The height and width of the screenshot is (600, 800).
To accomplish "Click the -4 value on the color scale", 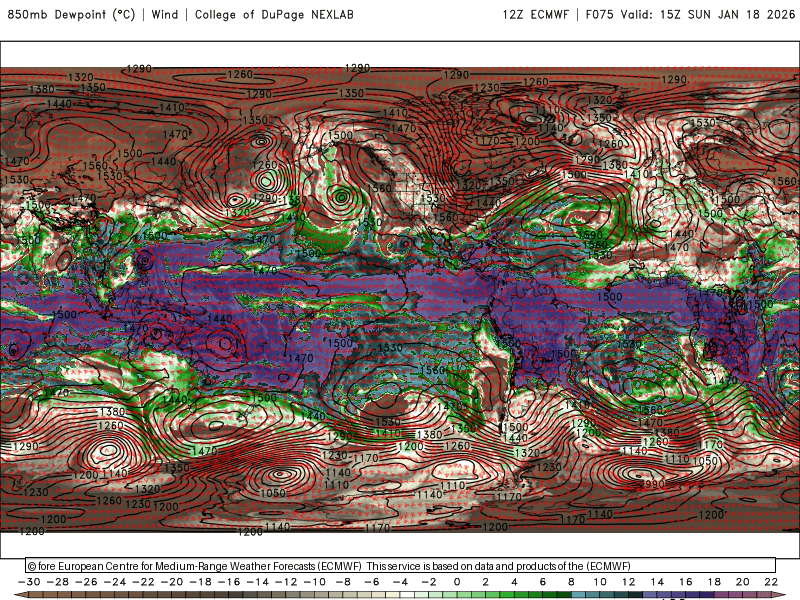I will 401,582.
